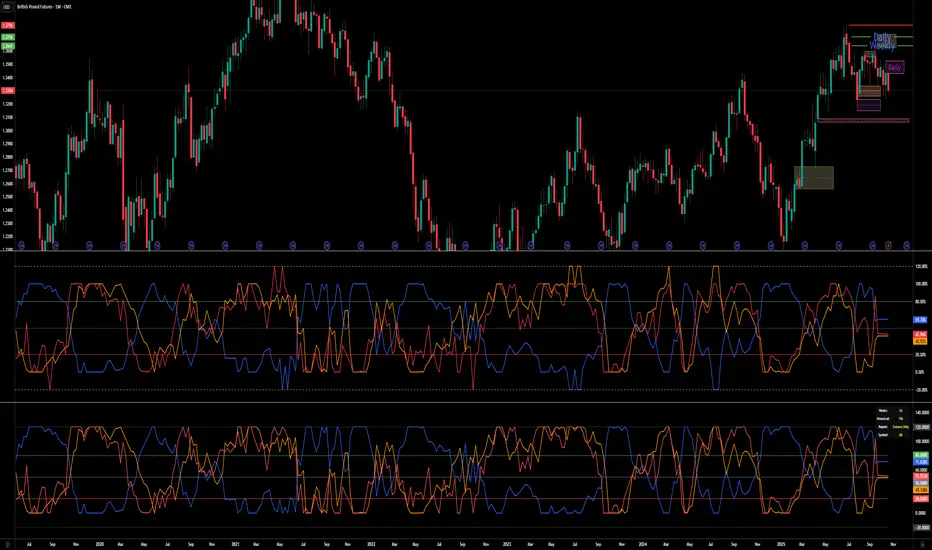Click the 2025 label on time axis
The width and height of the screenshot is (932, 550).
[780, 544]
